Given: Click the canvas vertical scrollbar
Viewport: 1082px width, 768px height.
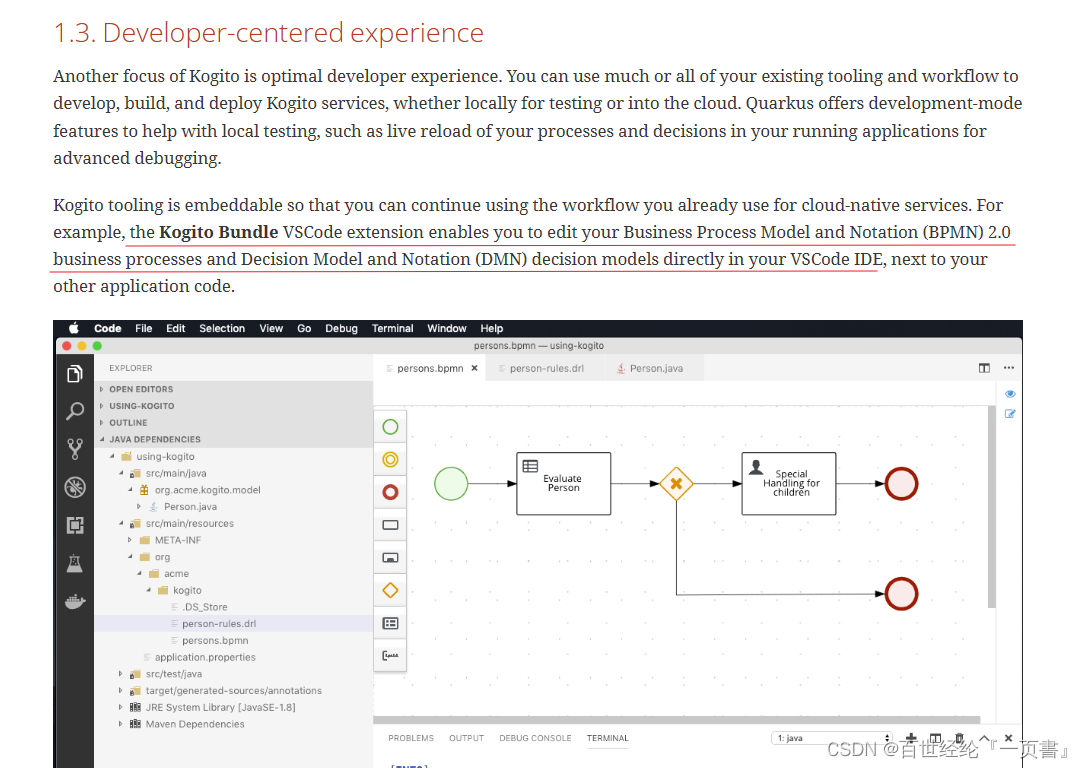Looking at the screenshot, I should click(x=992, y=507).
